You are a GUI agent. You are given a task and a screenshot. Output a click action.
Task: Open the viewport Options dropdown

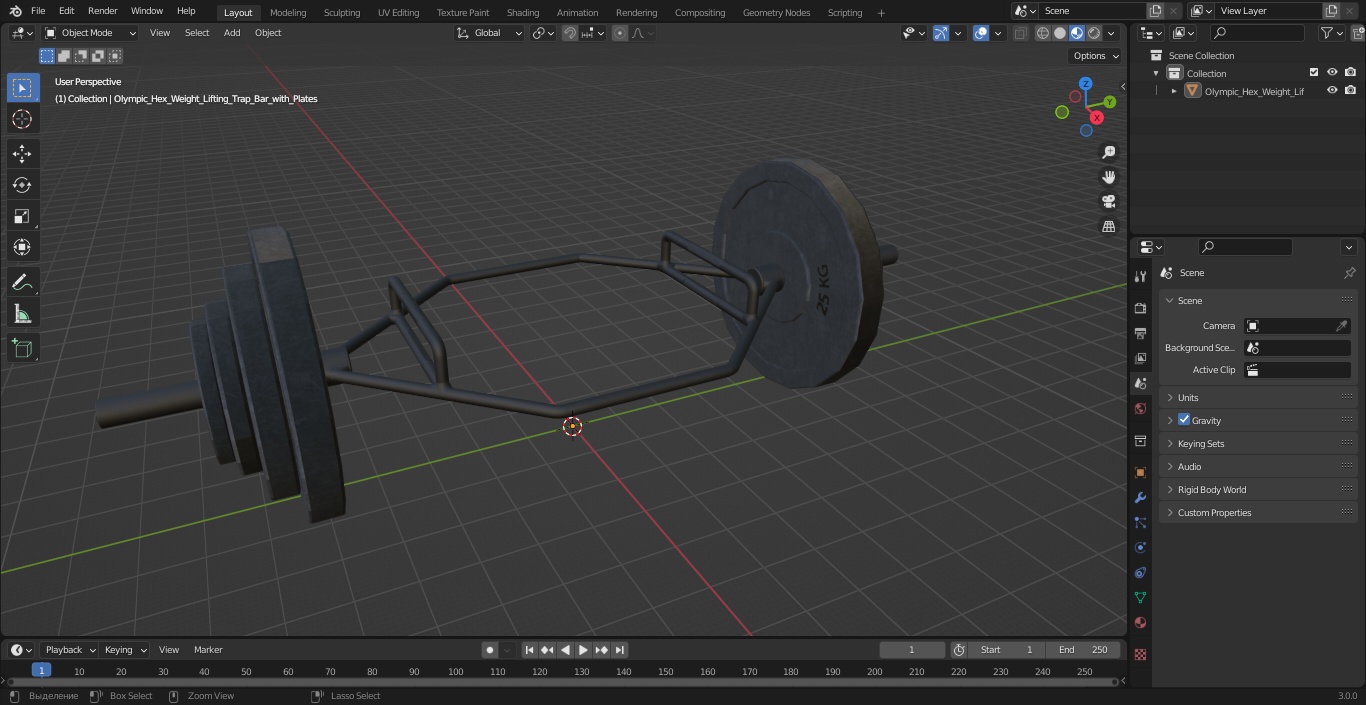(1095, 56)
